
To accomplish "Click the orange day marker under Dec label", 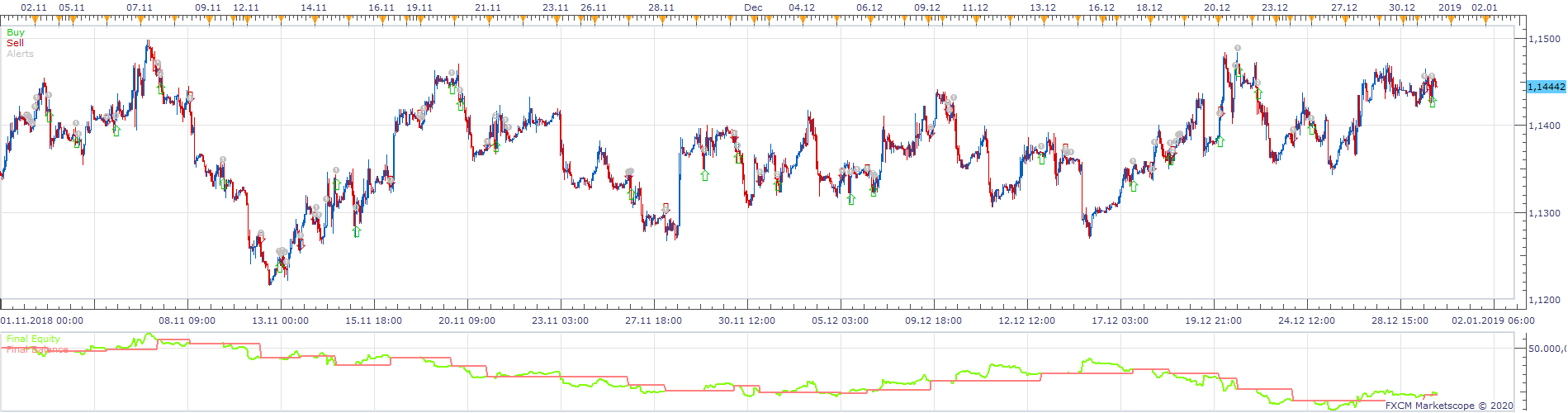I will 753,20.
